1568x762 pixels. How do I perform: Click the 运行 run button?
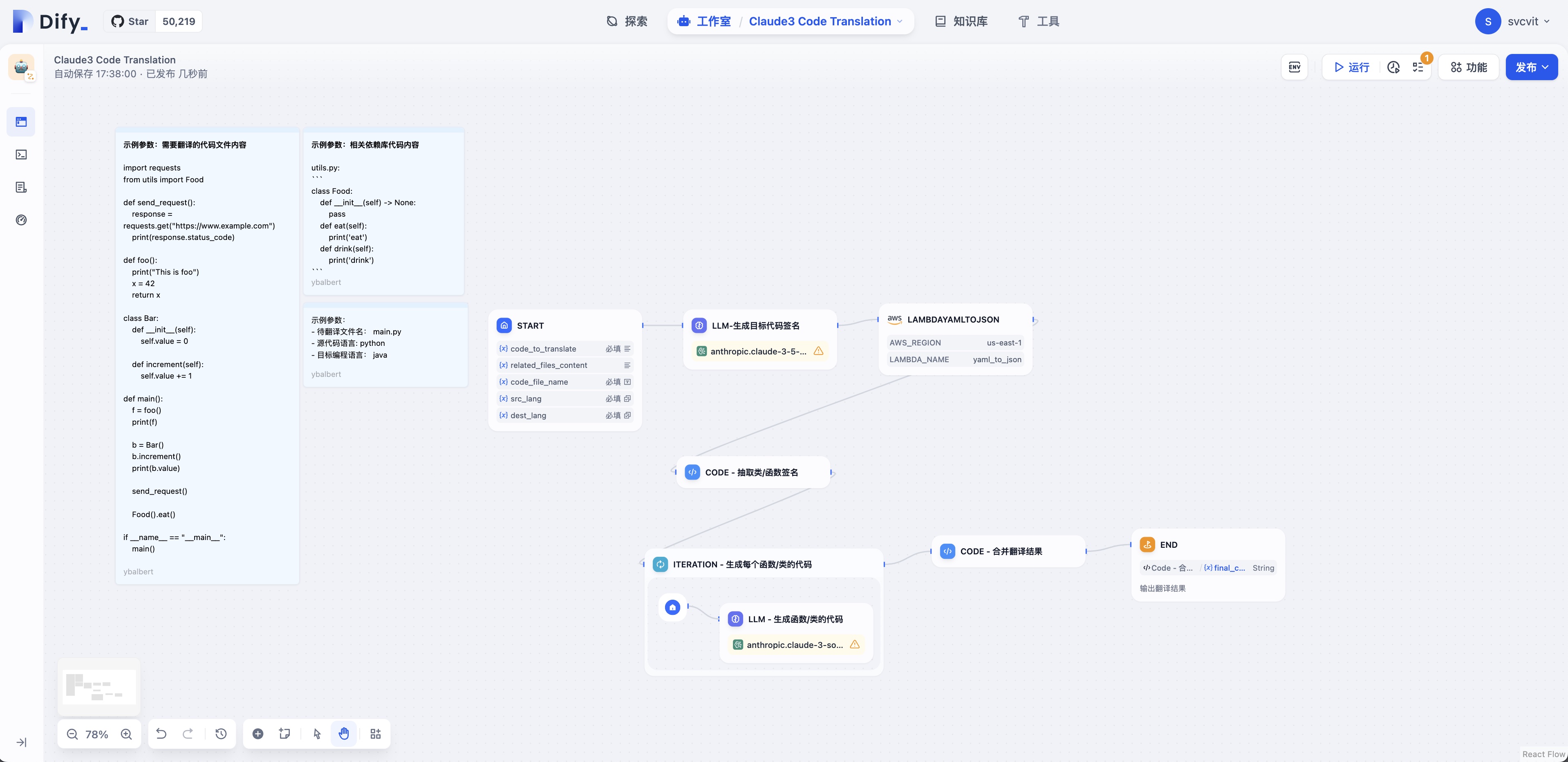tap(1351, 67)
